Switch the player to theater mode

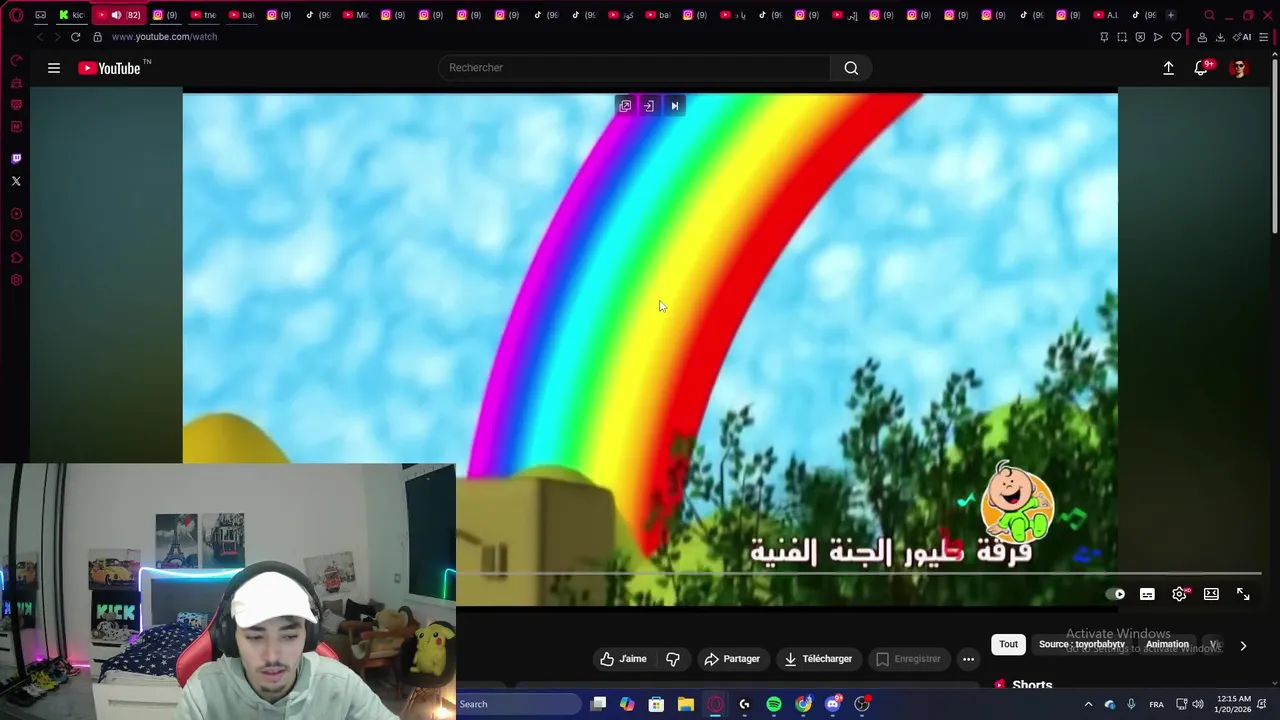click(1211, 594)
